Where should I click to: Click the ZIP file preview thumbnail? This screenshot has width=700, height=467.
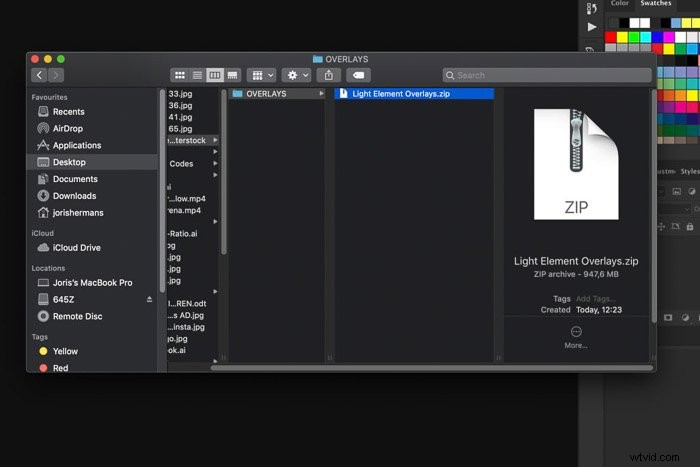(x=576, y=164)
